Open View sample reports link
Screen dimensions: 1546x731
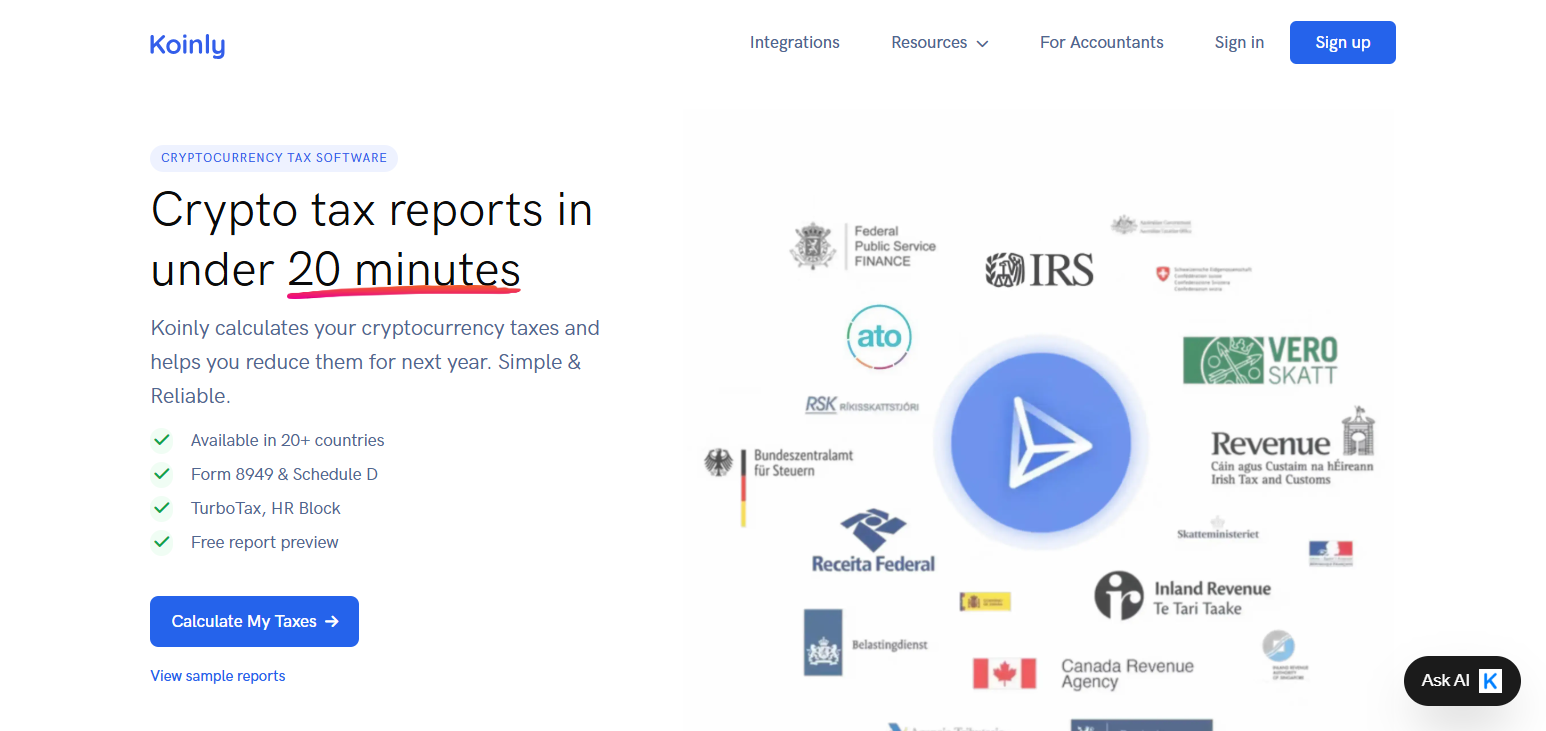tap(218, 676)
